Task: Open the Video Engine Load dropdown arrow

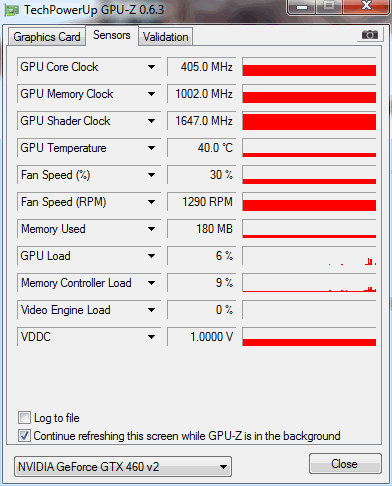Action: (151, 310)
